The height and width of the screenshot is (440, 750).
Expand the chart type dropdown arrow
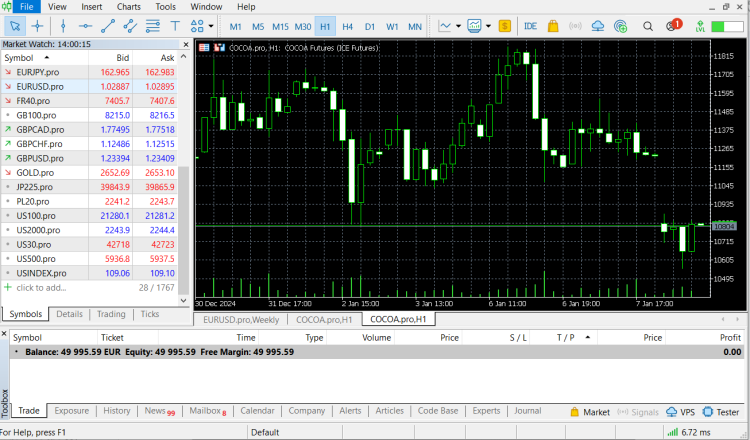coord(458,26)
